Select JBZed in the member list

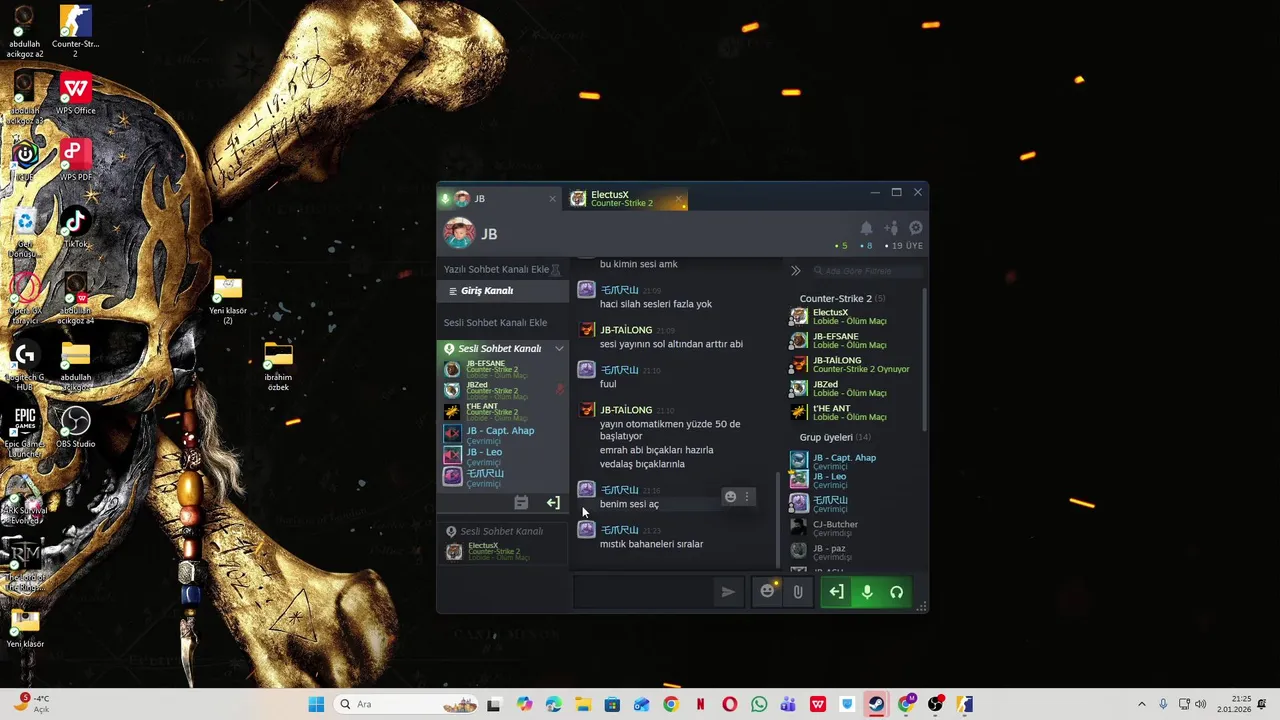point(853,389)
